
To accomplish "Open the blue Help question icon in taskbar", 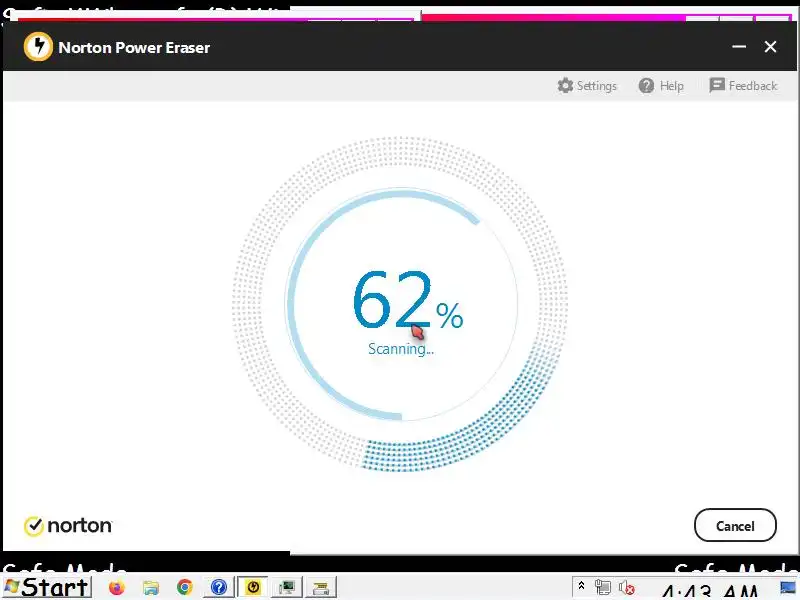I will [x=219, y=587].
